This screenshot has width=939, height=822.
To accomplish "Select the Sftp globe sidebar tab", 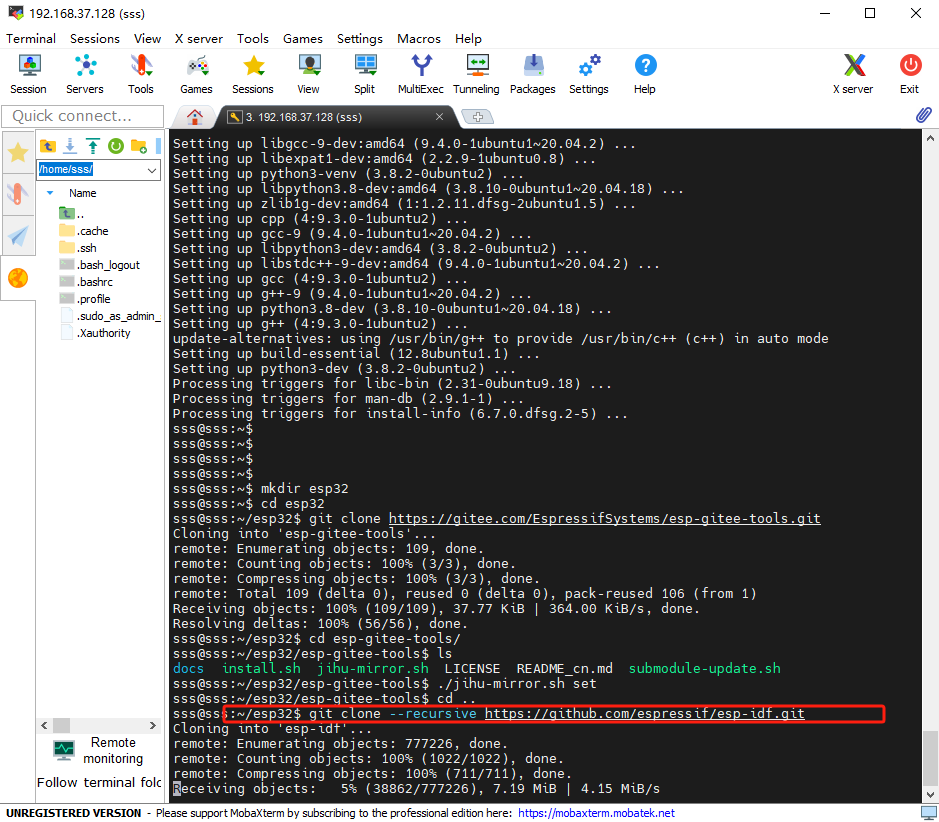I will click(18, 278).
